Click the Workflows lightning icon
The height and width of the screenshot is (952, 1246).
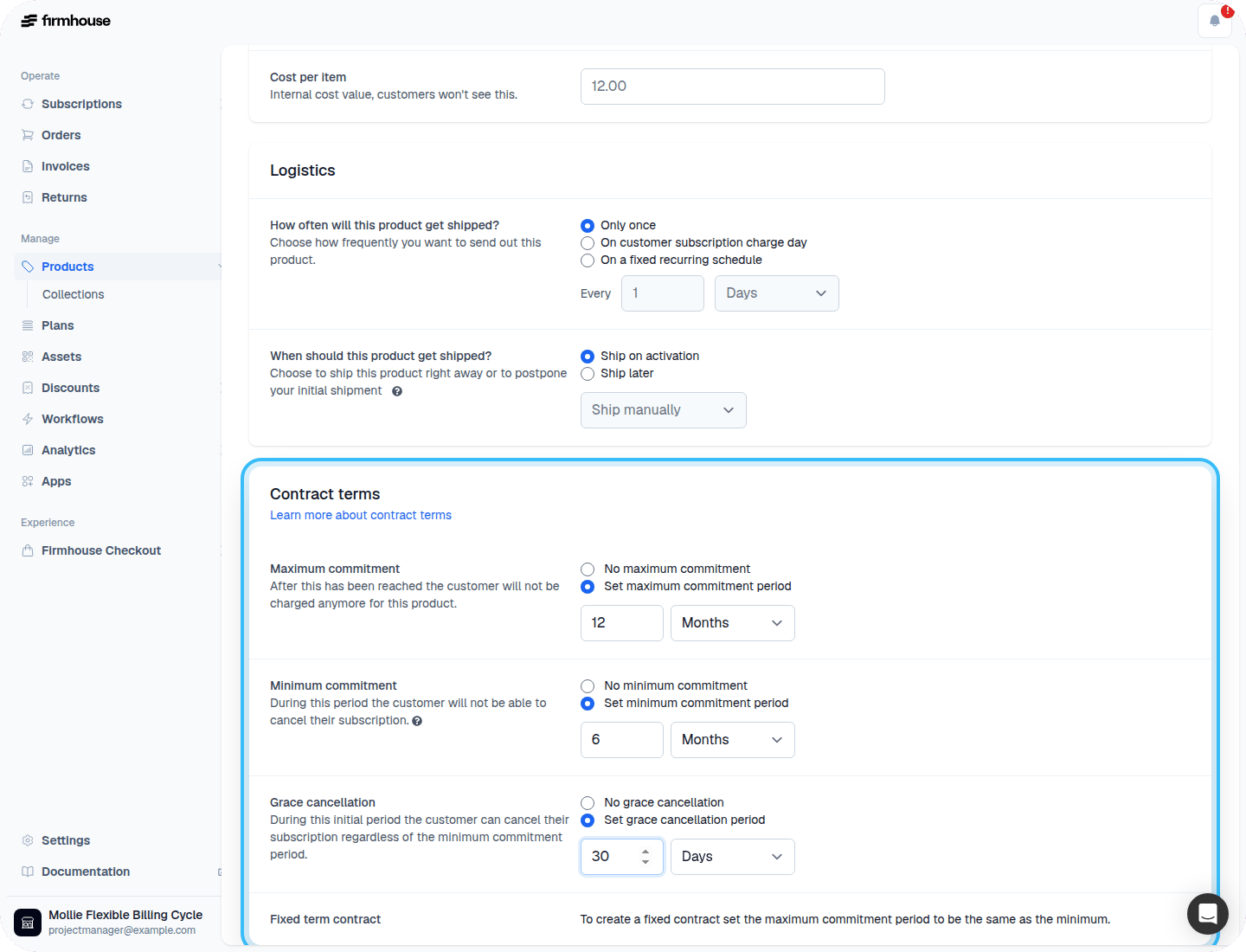(28, 419)
